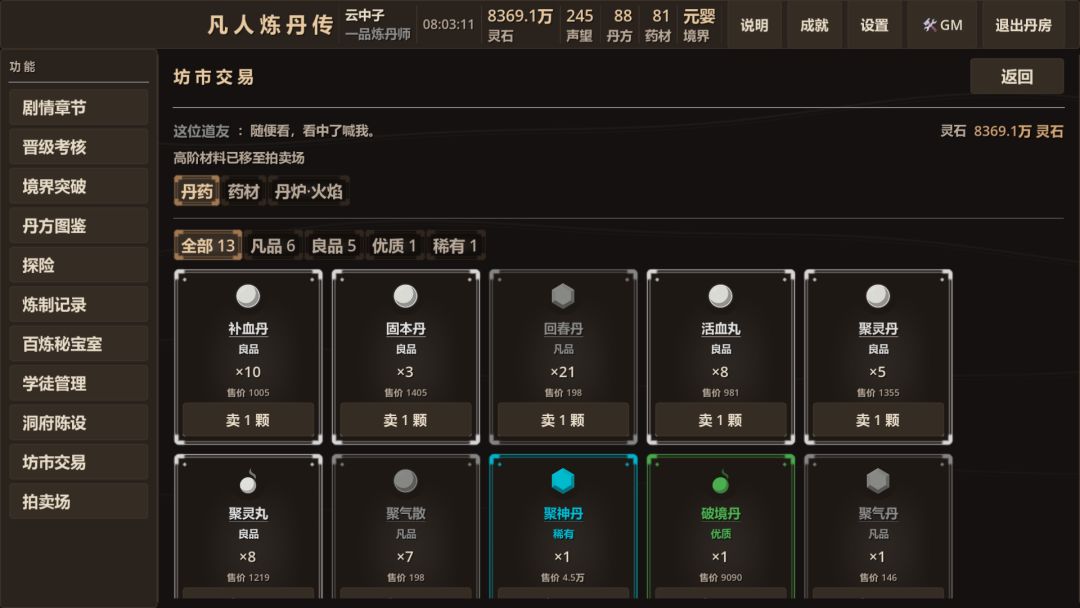Image resolution: width=1080 pixels, height=608 pixels.
Task: Open the 成就 achievements page
Action: (814, 25)
